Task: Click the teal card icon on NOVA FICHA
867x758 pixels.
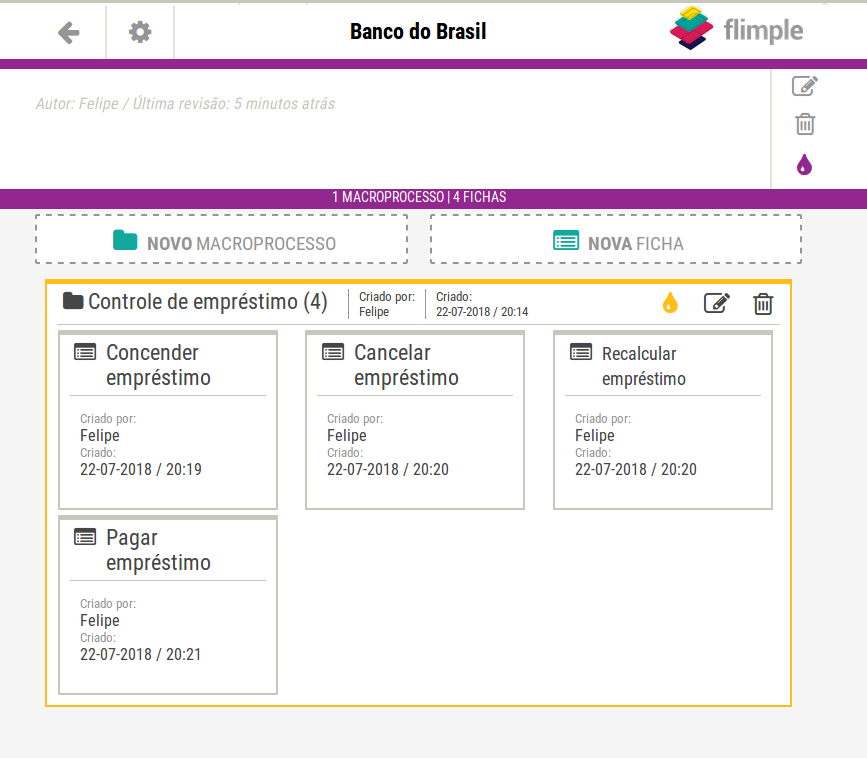Action: click(x=566, y=241)
